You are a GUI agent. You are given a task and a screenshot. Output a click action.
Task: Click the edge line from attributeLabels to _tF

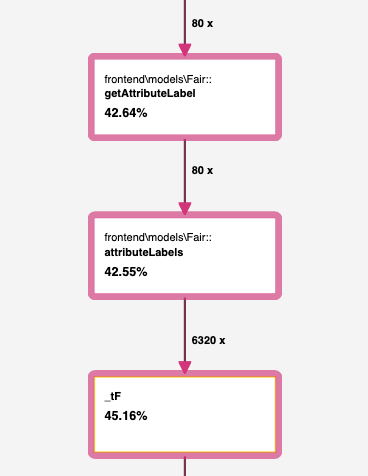185,330
